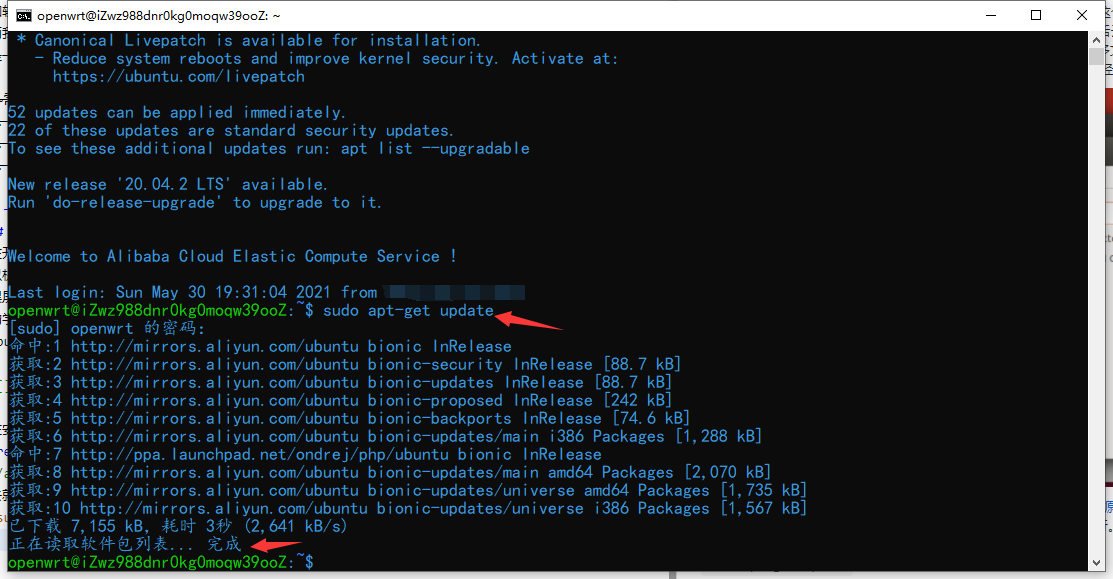Click the terminal icon in the title bar

click(x=24, y=16)
